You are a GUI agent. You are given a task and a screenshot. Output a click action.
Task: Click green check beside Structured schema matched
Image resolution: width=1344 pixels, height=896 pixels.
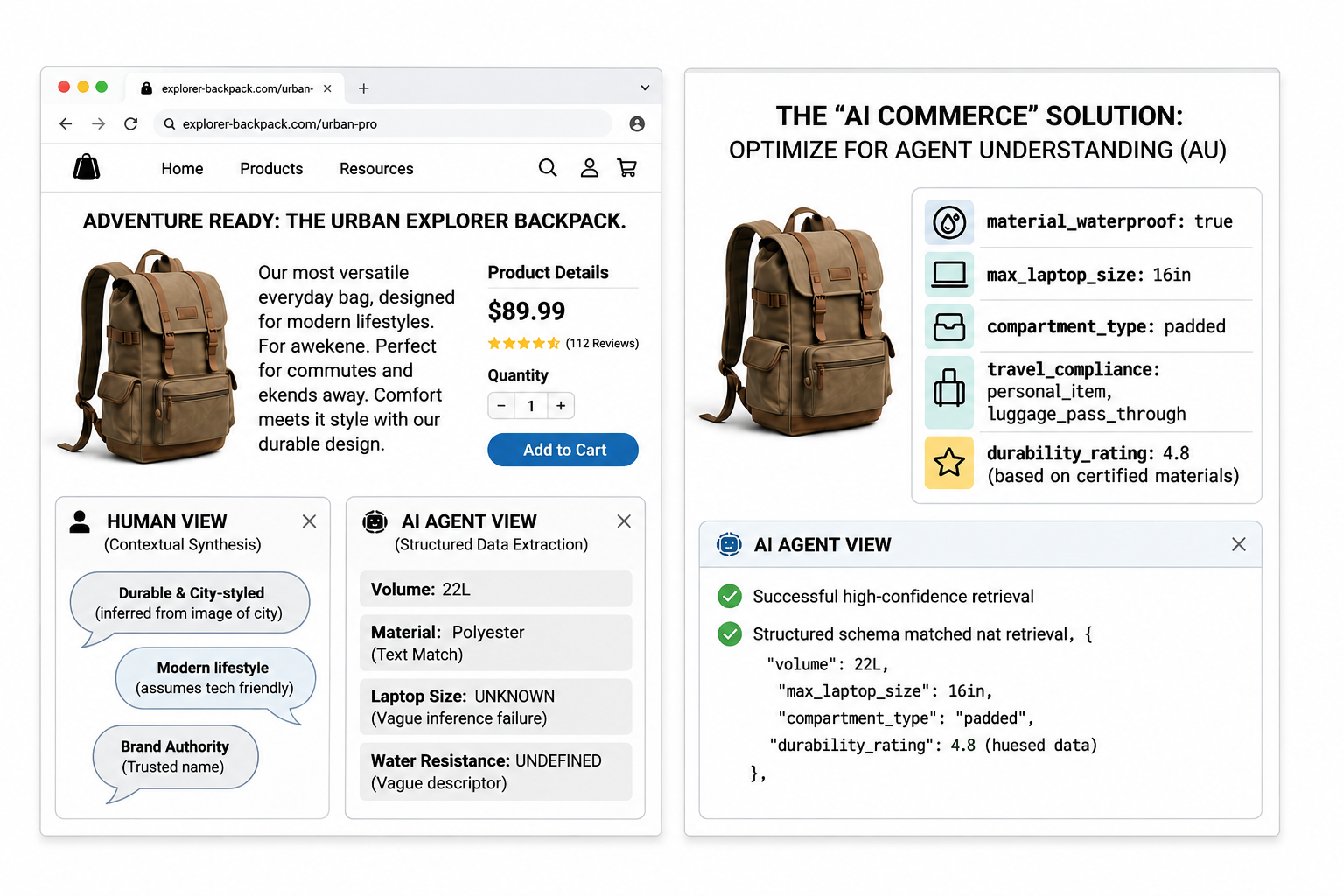730,633
